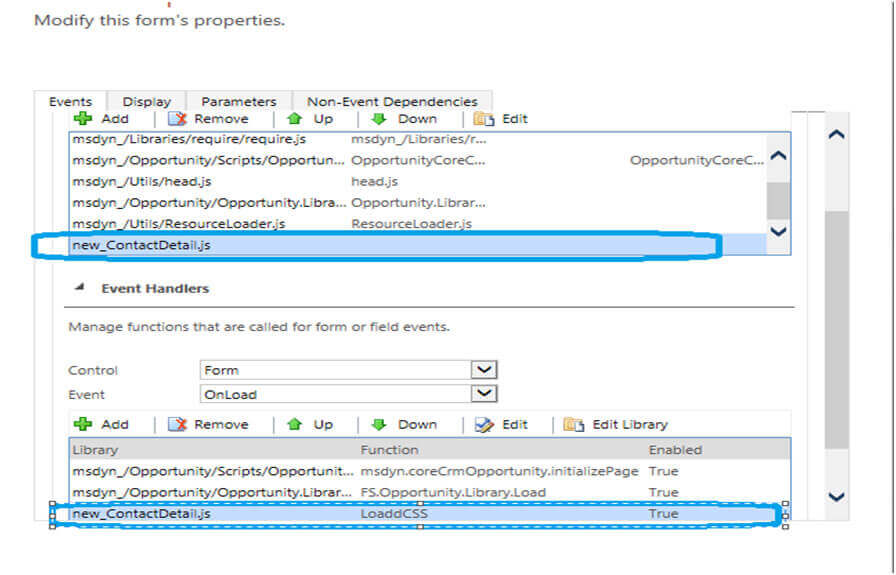
Task: Click the green Add icon in library toolbar
Action: click(83, 118)
